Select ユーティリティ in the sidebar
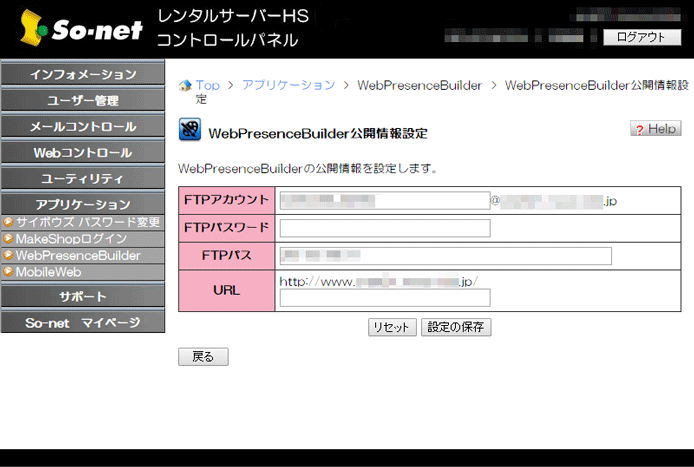This screenshot has width=694, height=467. [x=83, y=179]
